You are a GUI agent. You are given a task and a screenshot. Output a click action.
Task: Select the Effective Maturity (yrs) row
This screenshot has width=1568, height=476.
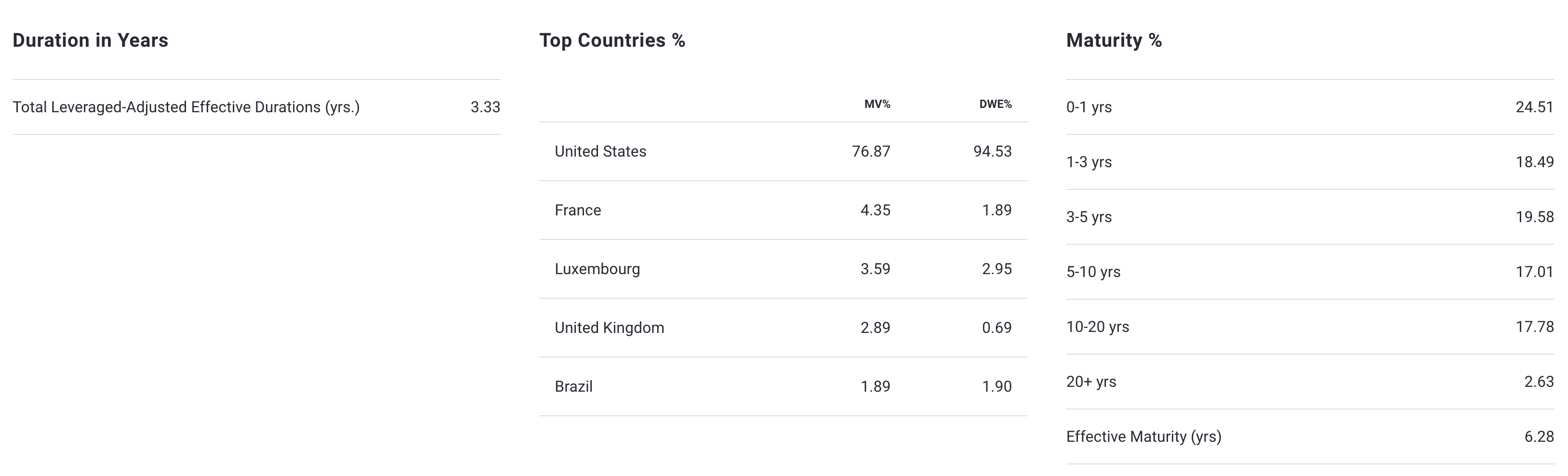coord(1143,436)
